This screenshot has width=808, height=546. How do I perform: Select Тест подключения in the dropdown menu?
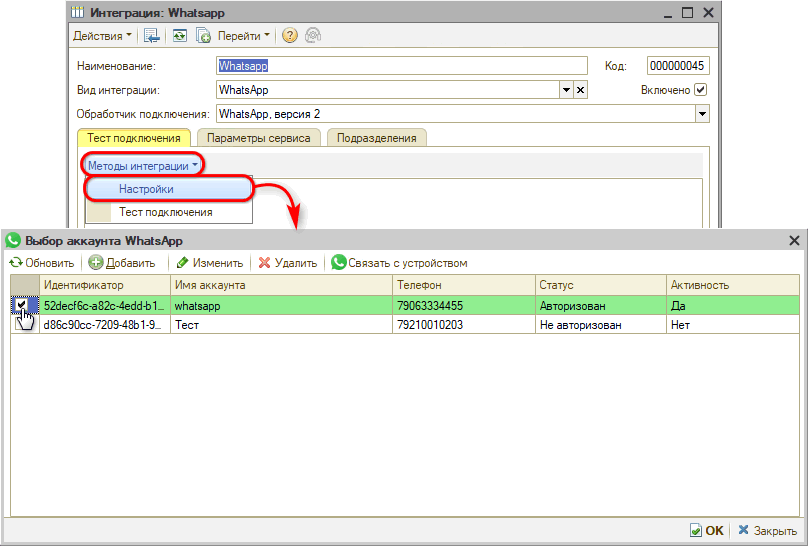pyautogui.click(x=165, y=212)
